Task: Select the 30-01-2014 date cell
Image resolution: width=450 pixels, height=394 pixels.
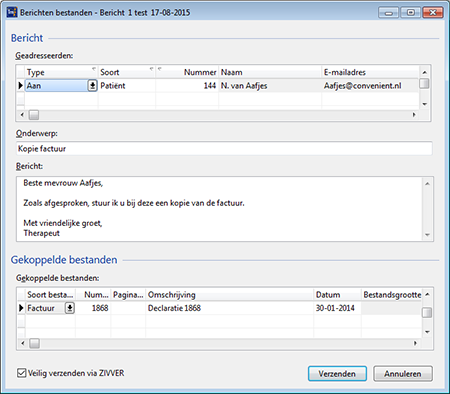Action: (337, 308)
